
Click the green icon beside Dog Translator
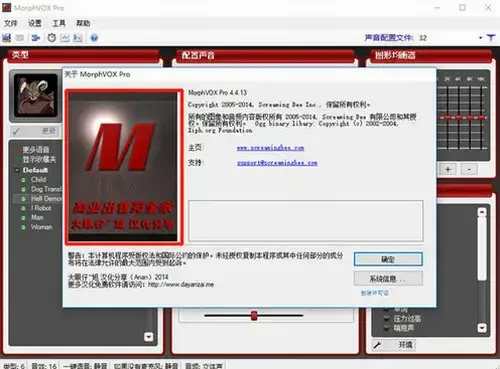click(x=24, y=189)
